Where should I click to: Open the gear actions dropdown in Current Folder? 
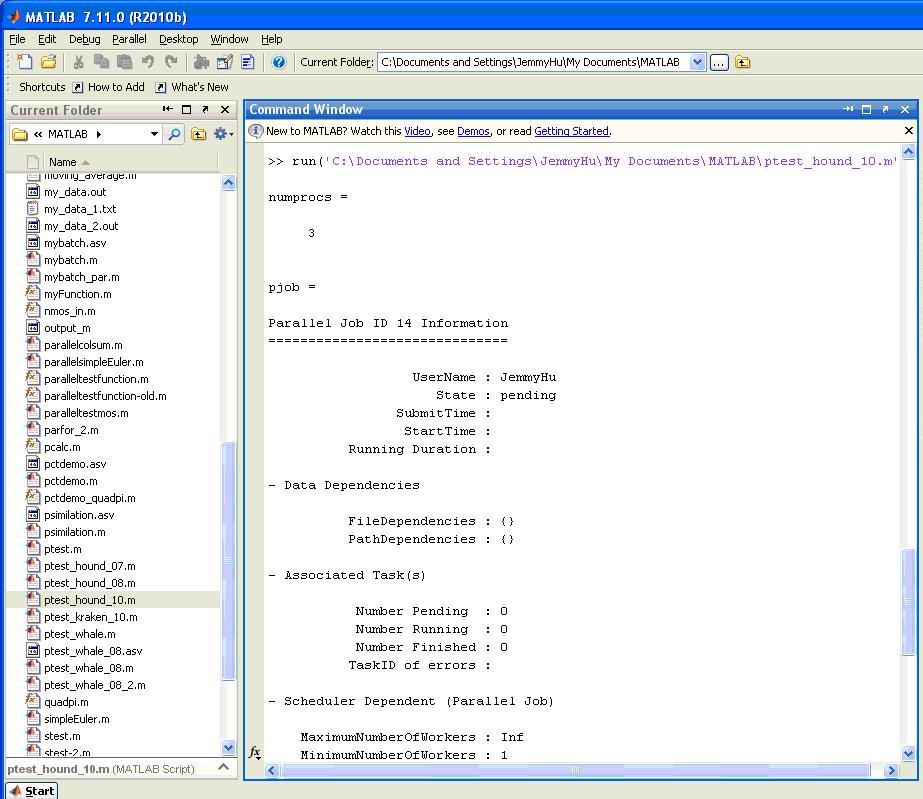point(223,134)
